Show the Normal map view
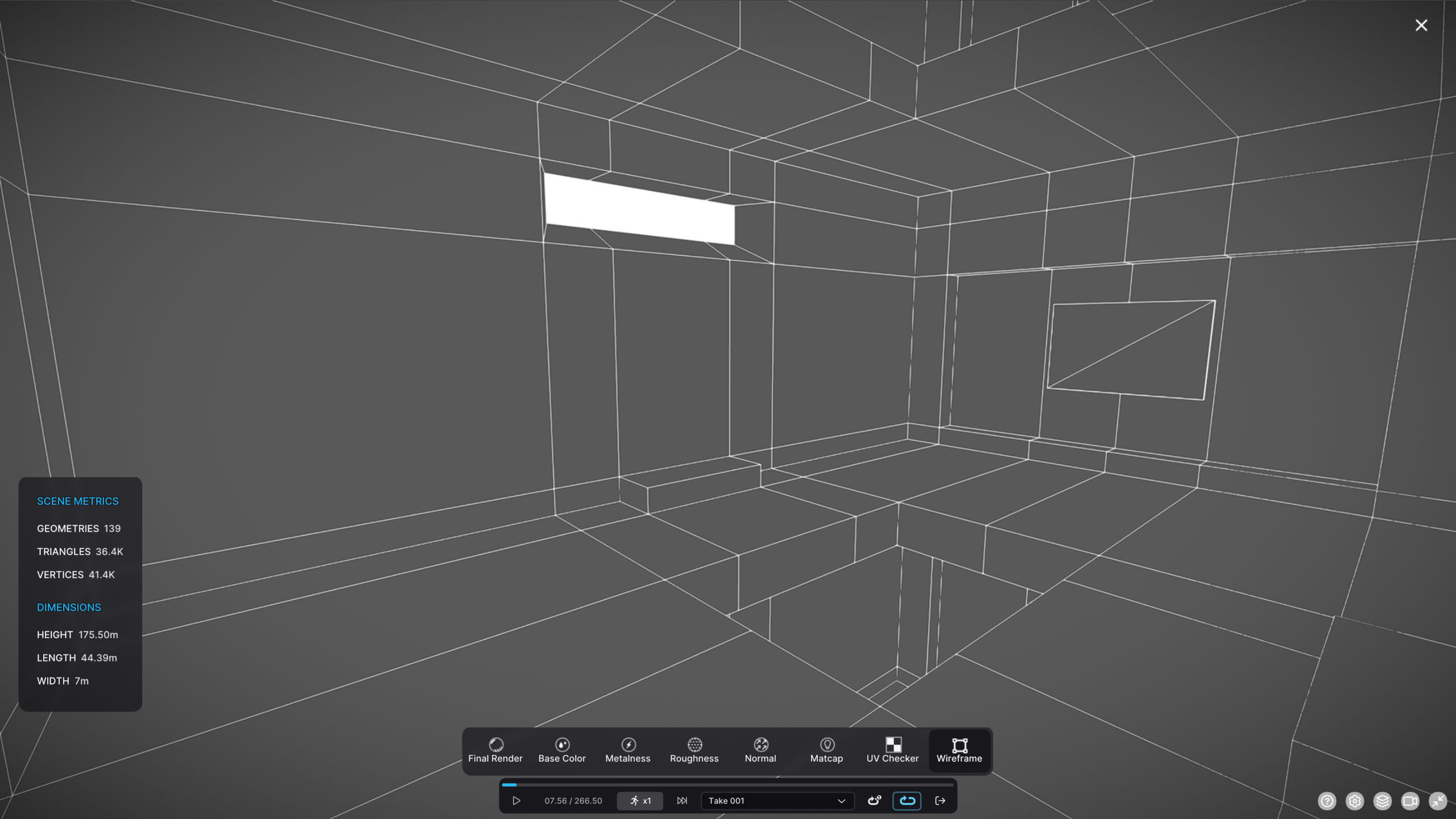The image size is (1456, 819). point(760,750)
